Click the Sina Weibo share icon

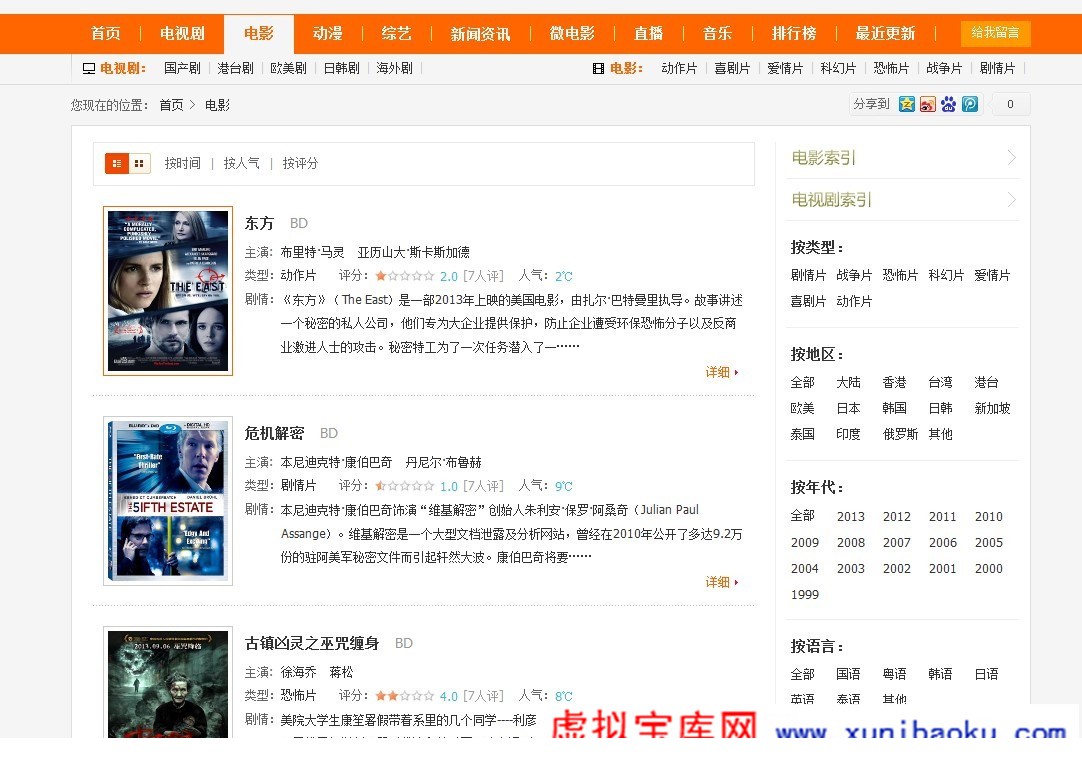[x=927, y=104]
